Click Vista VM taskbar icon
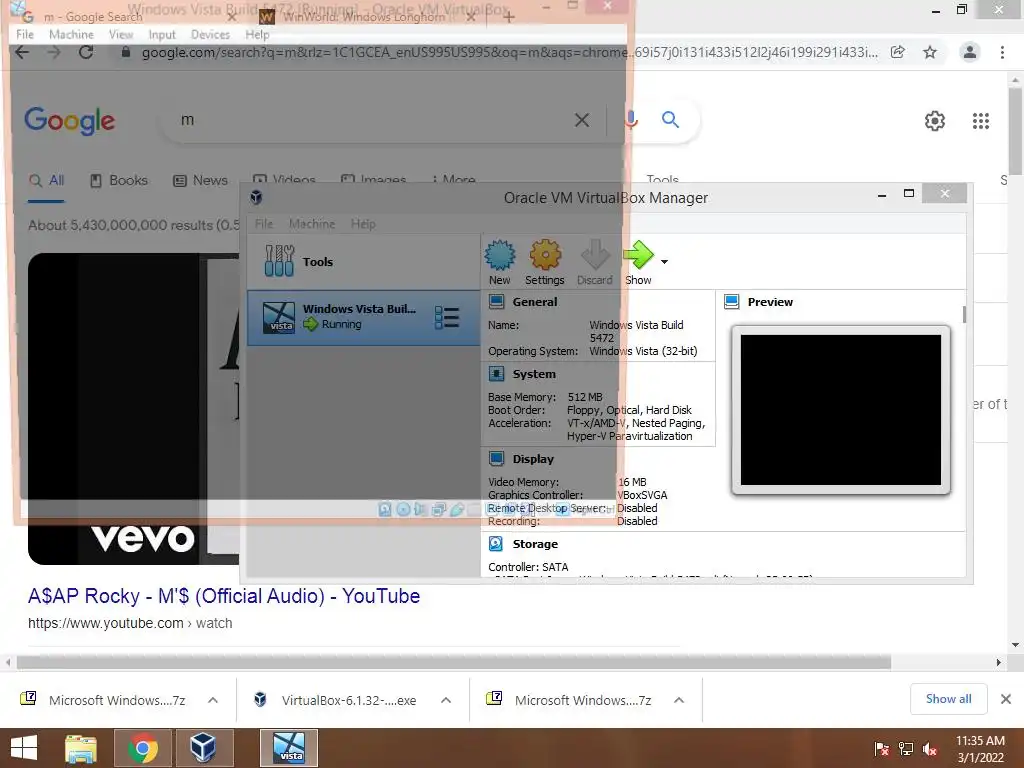 click(x=289, y=748)
